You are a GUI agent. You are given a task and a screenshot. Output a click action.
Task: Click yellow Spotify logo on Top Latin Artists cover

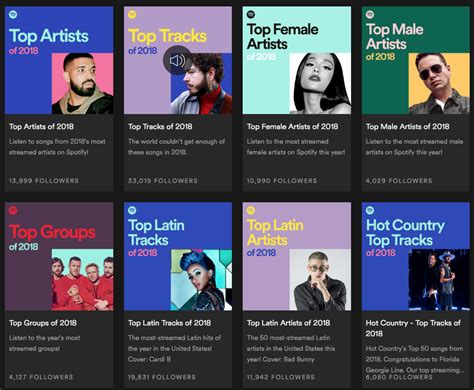tap(251, 210)
